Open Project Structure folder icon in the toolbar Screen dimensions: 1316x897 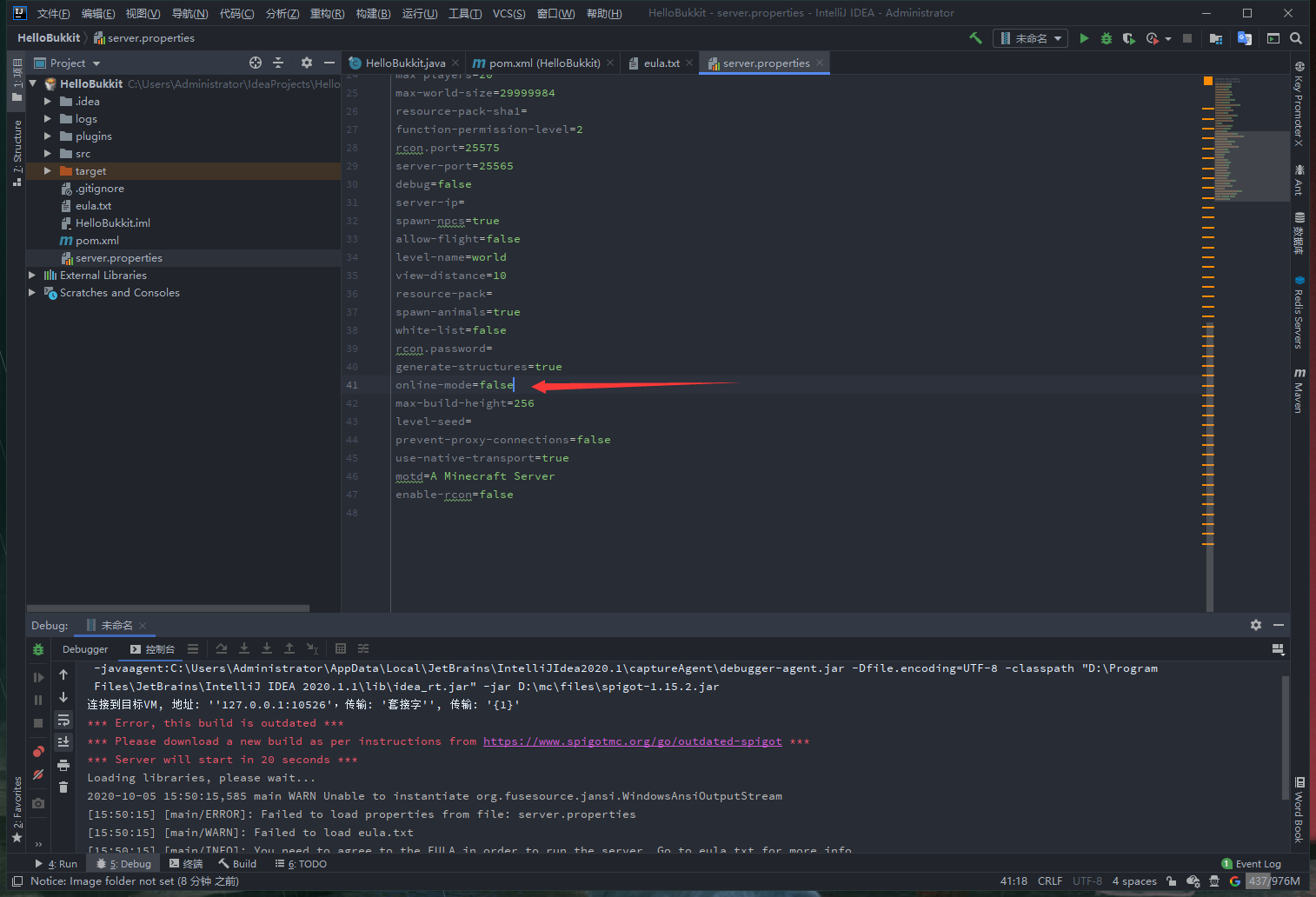[1215, 38]
